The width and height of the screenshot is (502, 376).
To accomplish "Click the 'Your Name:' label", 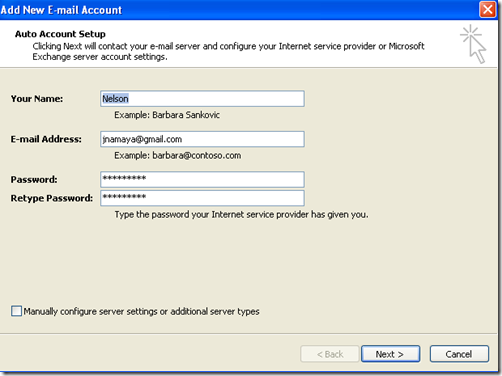I will pyautogui.click(x=37, y=99).
